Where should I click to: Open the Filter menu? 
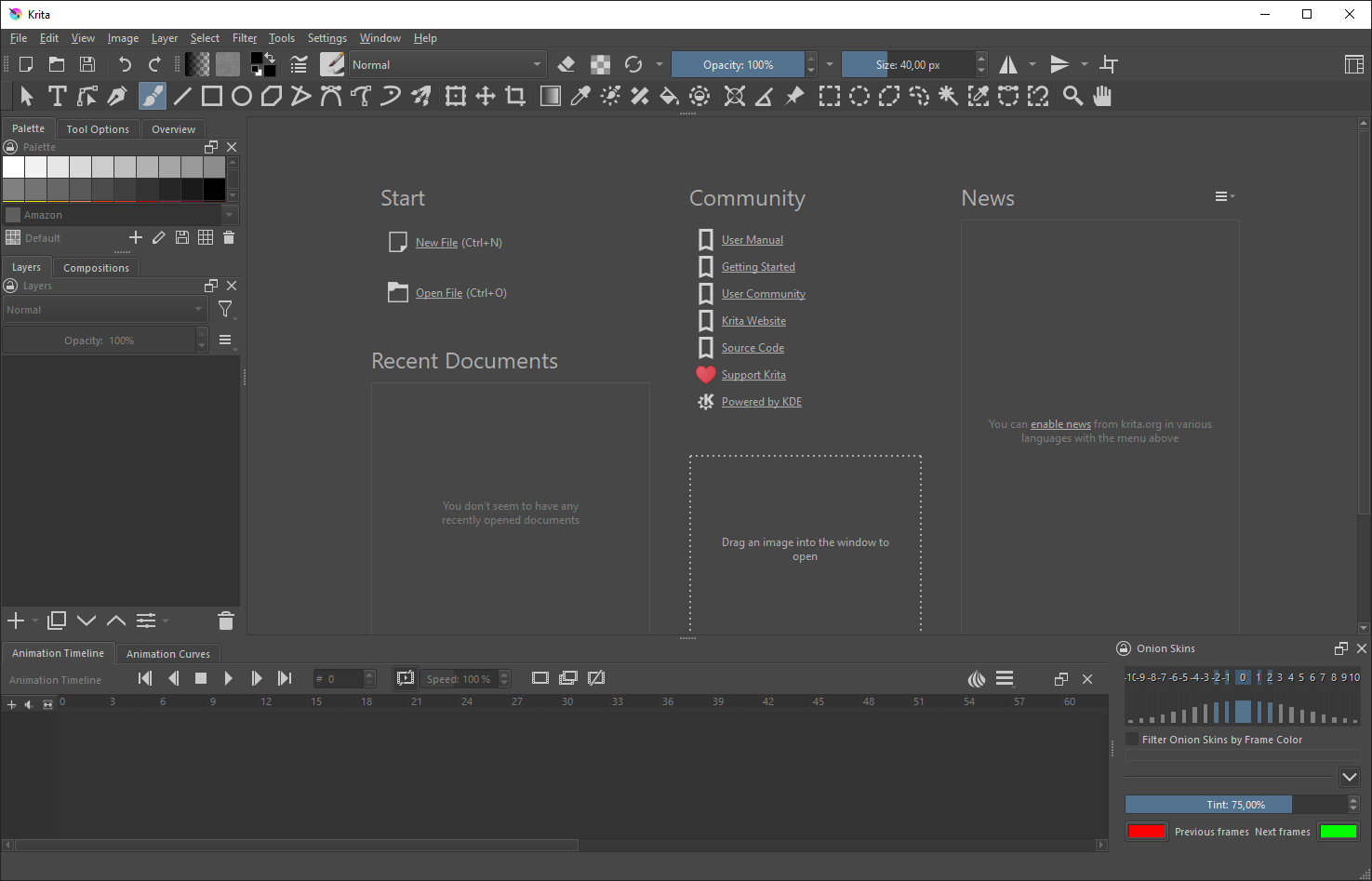point(245,38)
